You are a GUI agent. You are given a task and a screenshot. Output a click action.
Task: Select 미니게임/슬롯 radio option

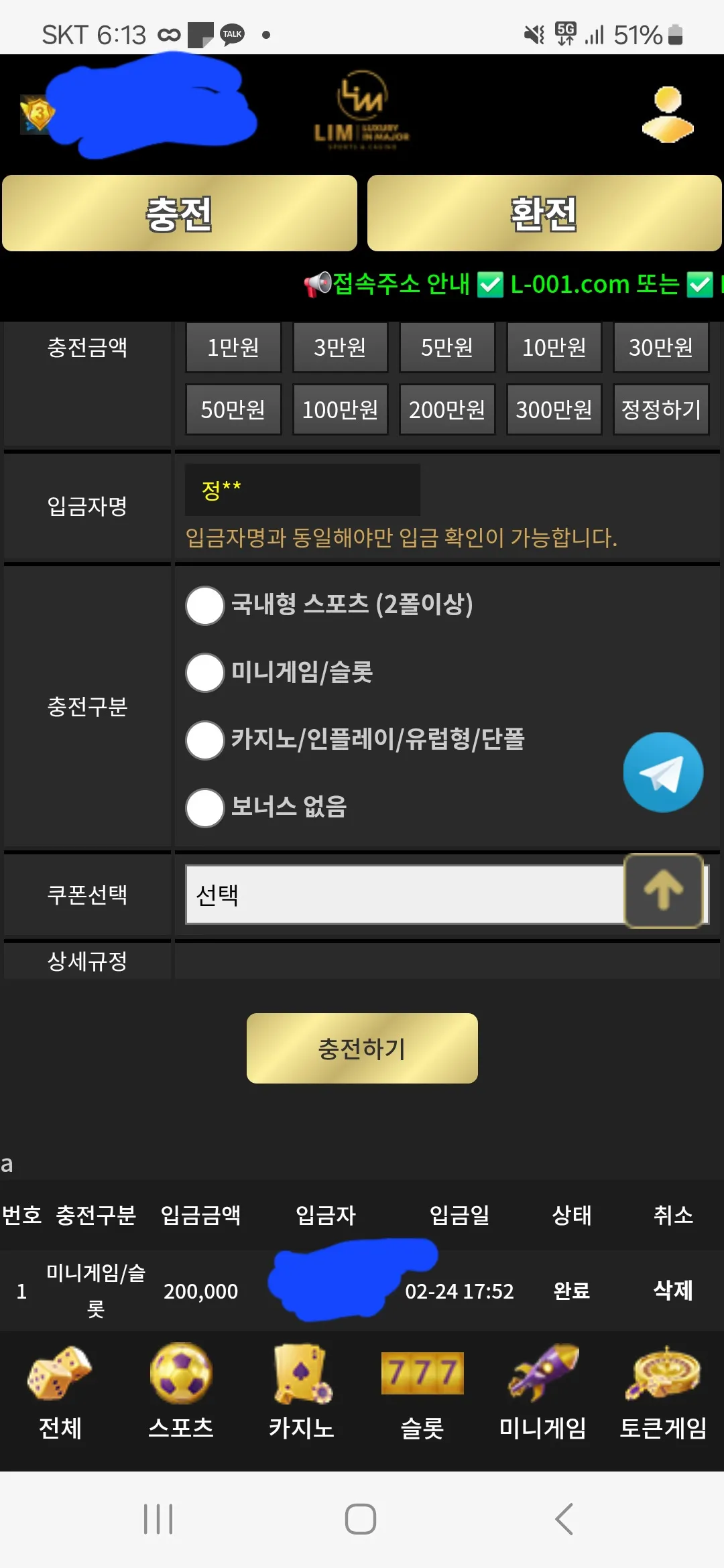(204, 672)
